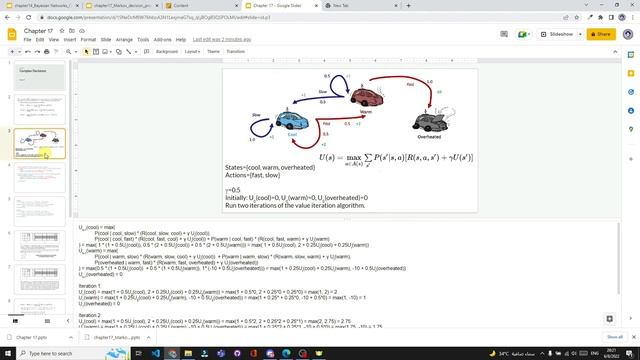
Task: Click Show all downloads
Action: 615,337
